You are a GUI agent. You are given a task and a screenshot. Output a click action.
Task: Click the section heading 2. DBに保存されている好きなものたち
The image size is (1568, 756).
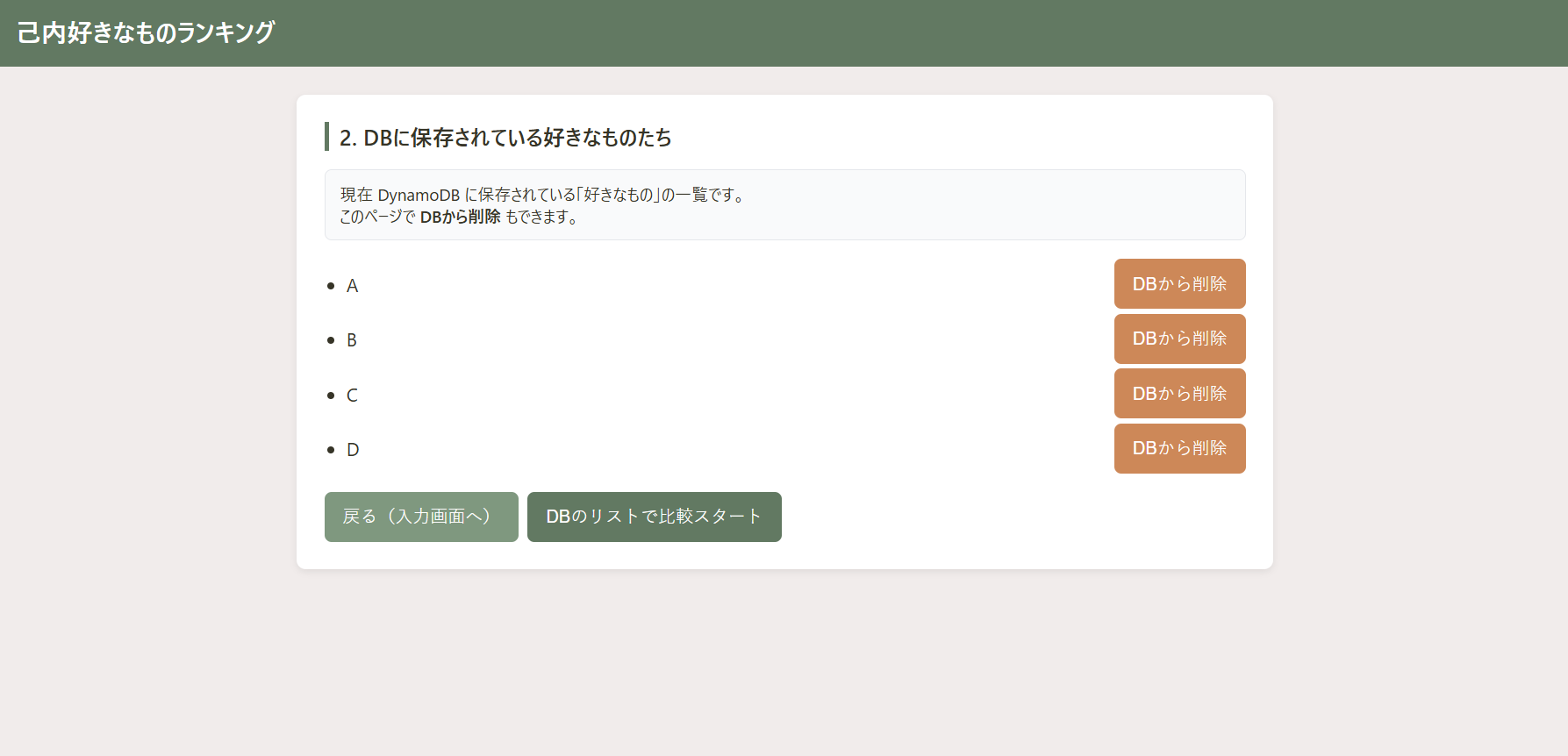coord(505,138)
